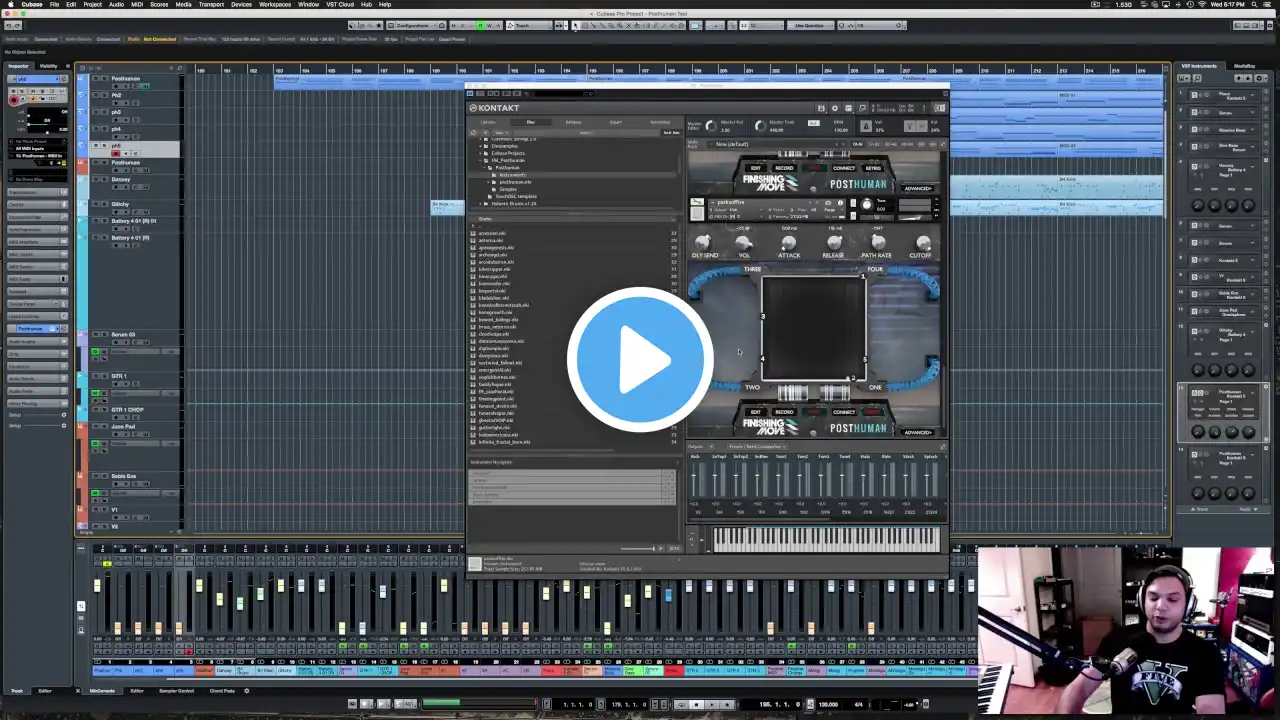Open Kontakt options gear icon
This screenshot has height=720, width=1280.
(x=835, y=108)
